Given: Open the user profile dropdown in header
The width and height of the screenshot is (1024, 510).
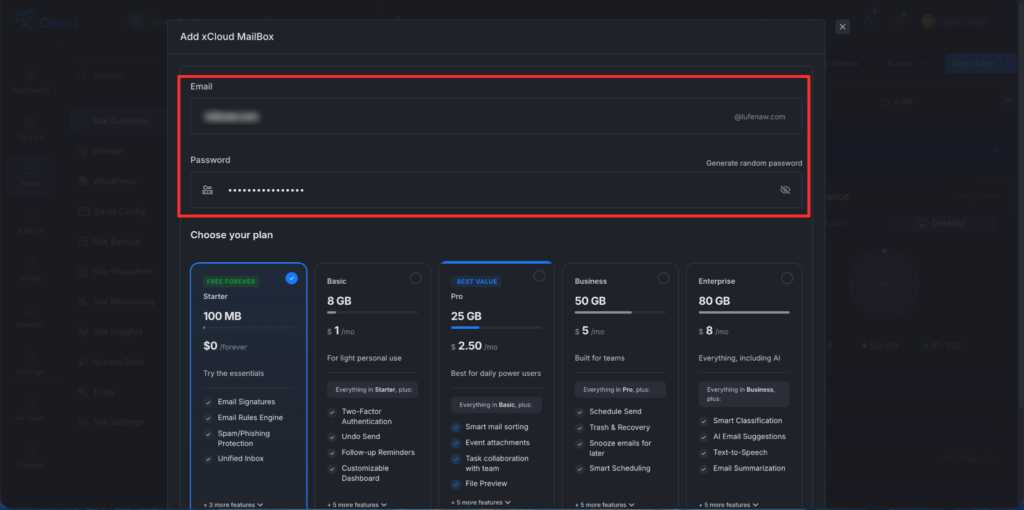Looking at the screenshot, I should pos(962,21).
